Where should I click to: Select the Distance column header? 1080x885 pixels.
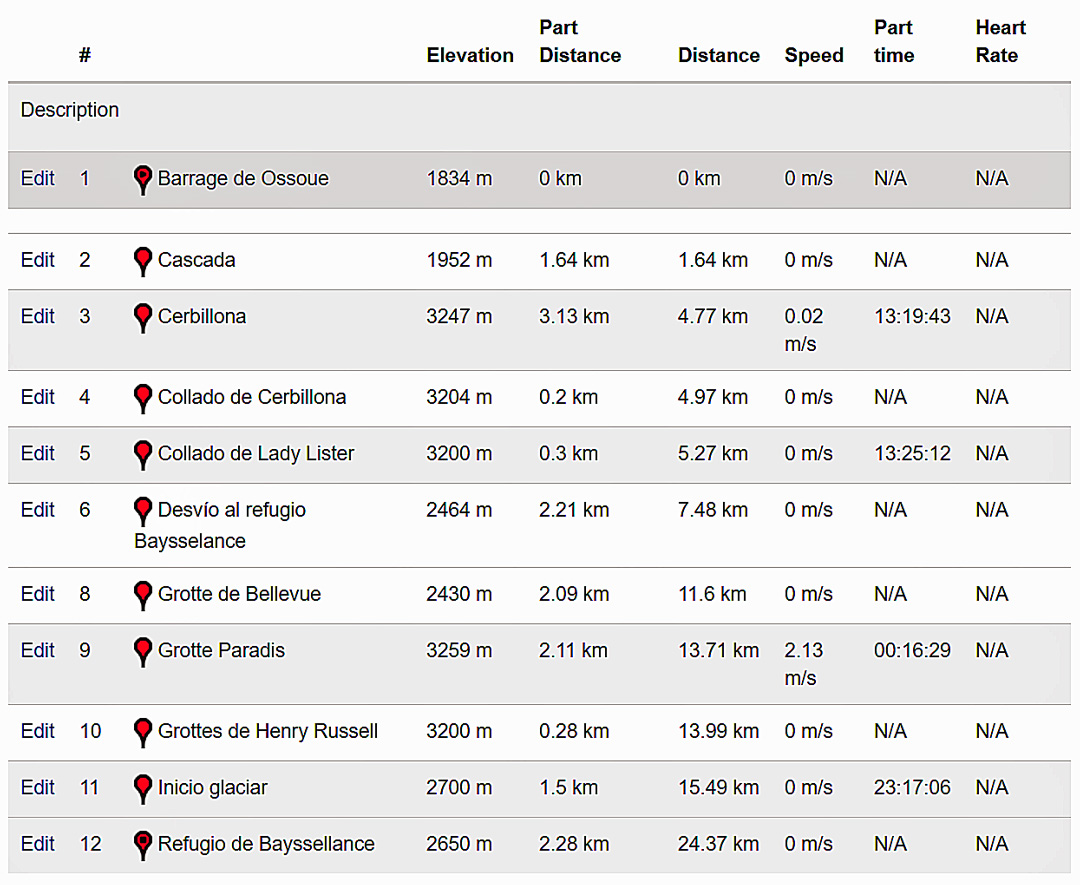[x=718, y=55]
